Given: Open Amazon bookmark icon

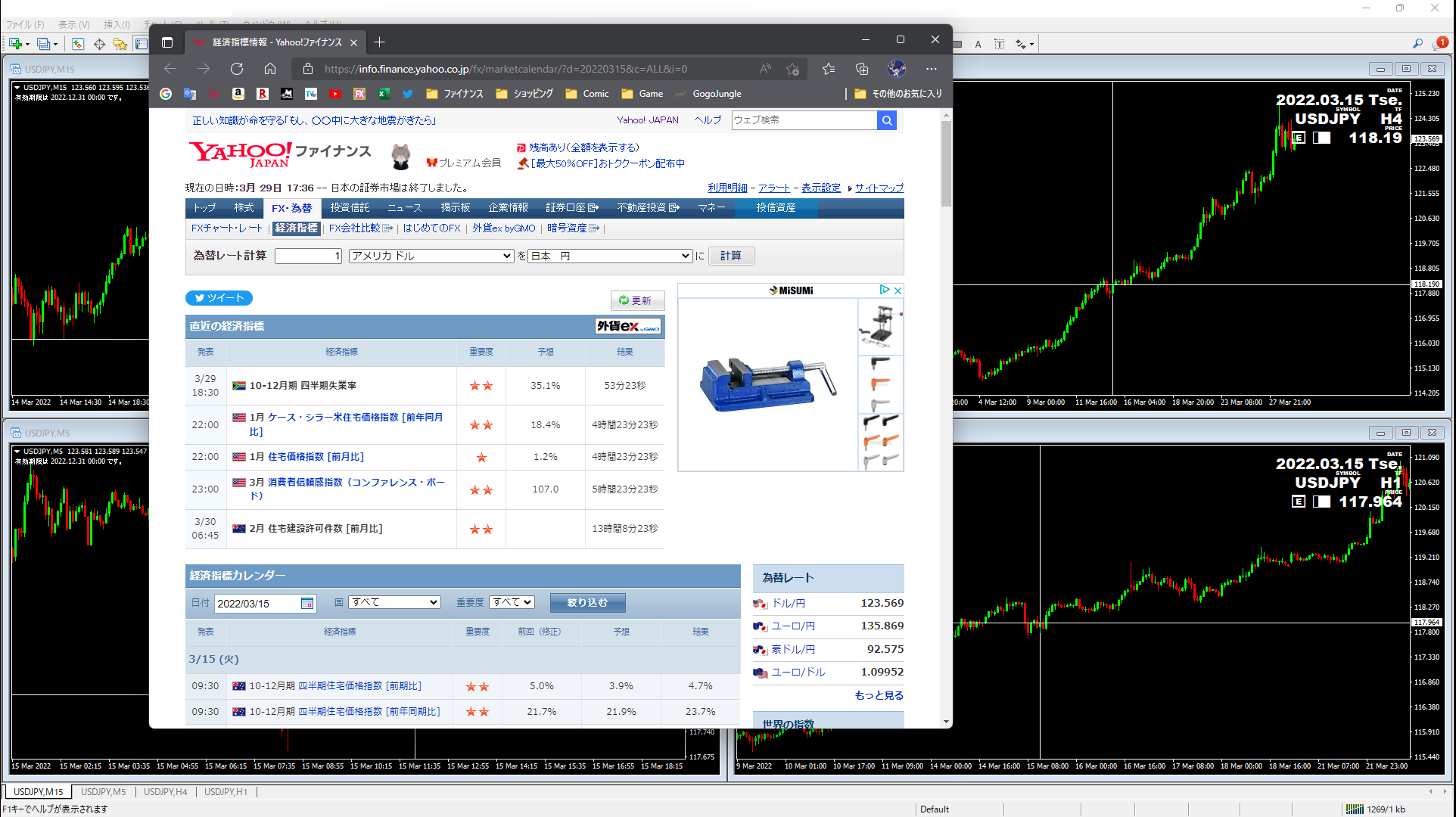Looking at the screenshot, I should pyautogui.click(x=238, y=94).
